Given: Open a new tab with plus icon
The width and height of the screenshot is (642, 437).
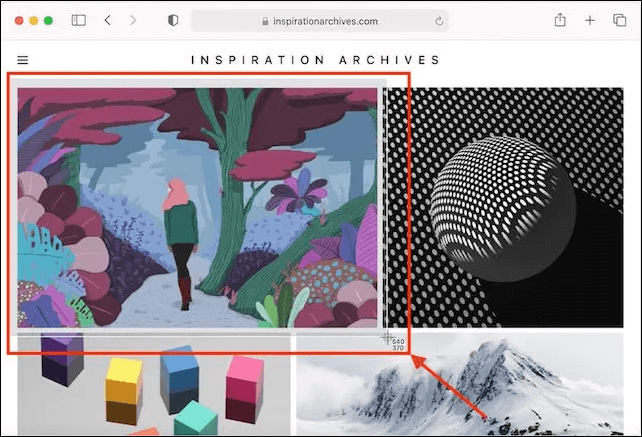Looking at the screenshot, I should (x=590, y=20).
